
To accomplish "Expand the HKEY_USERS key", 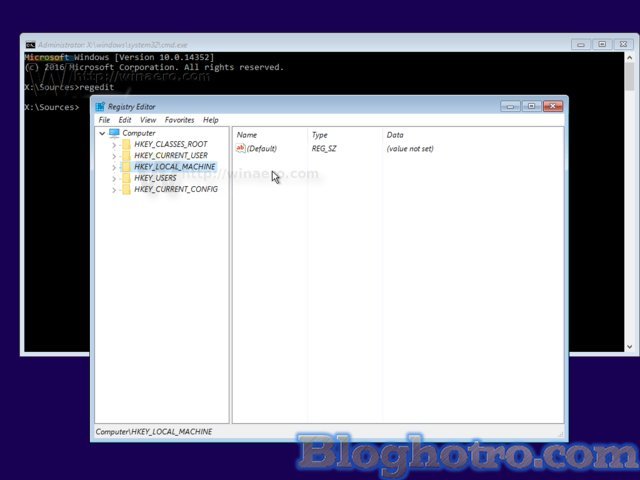I will tap(114, 178).
